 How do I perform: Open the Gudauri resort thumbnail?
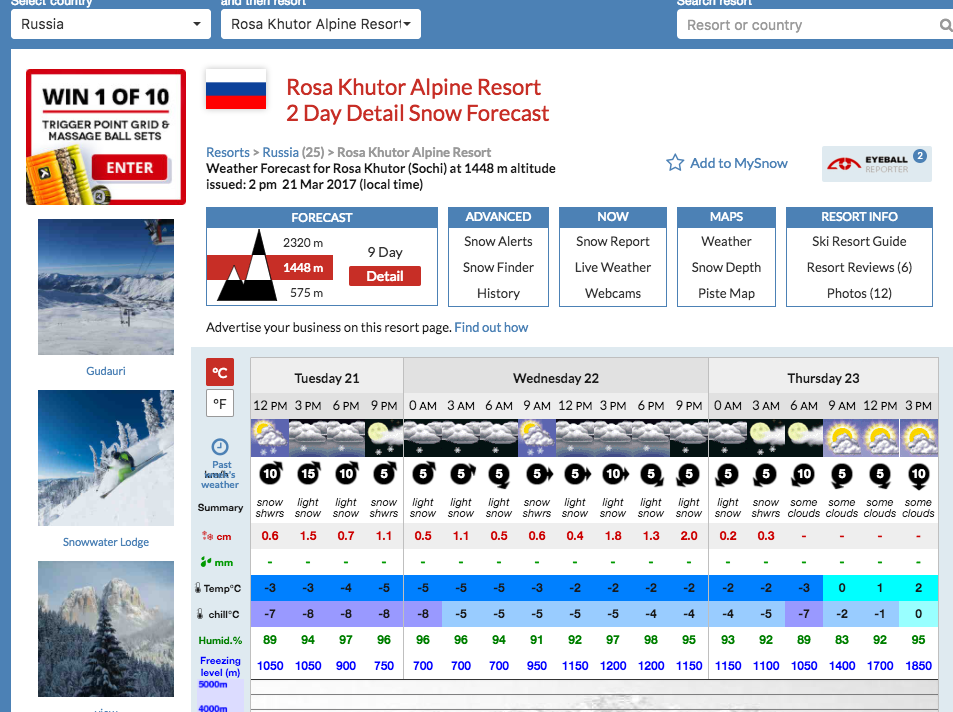click(x=106, y=287)
